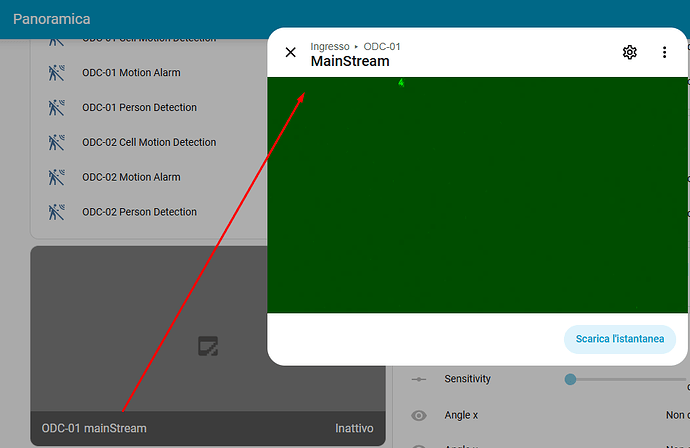Open ODC-01 Motion Alarm entity

click(x=131, y=73)
